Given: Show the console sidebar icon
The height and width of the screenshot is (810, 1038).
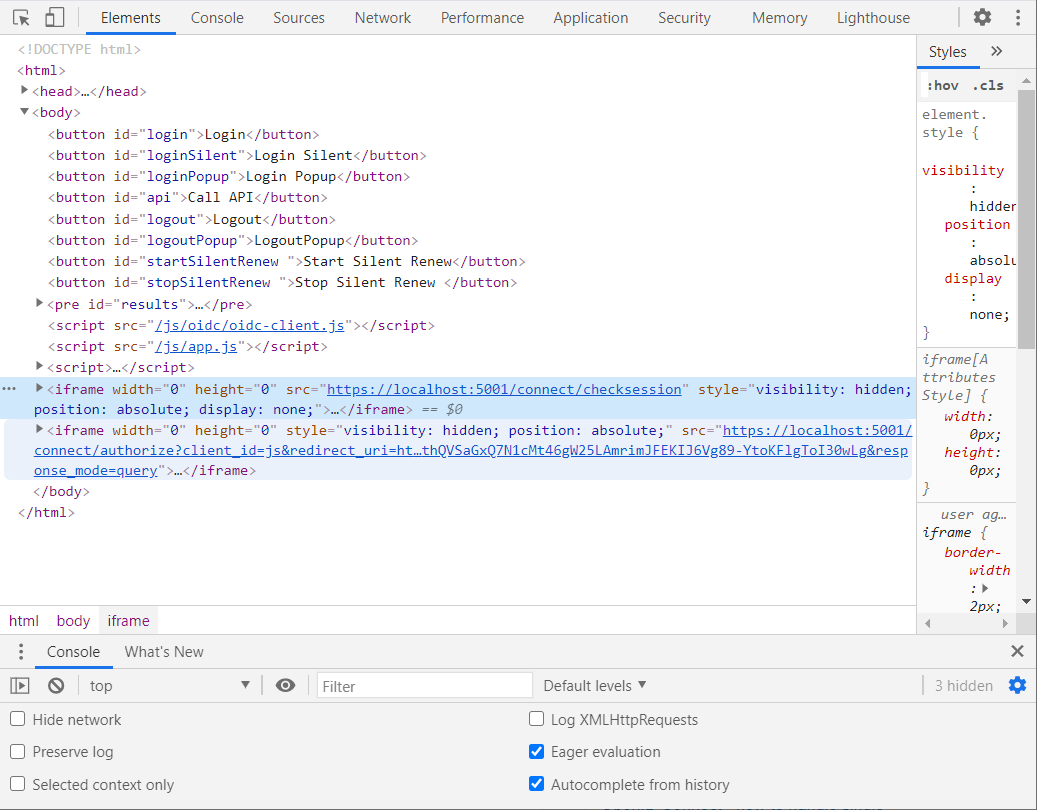Looking at the screenshot, I should pos(20,686).
